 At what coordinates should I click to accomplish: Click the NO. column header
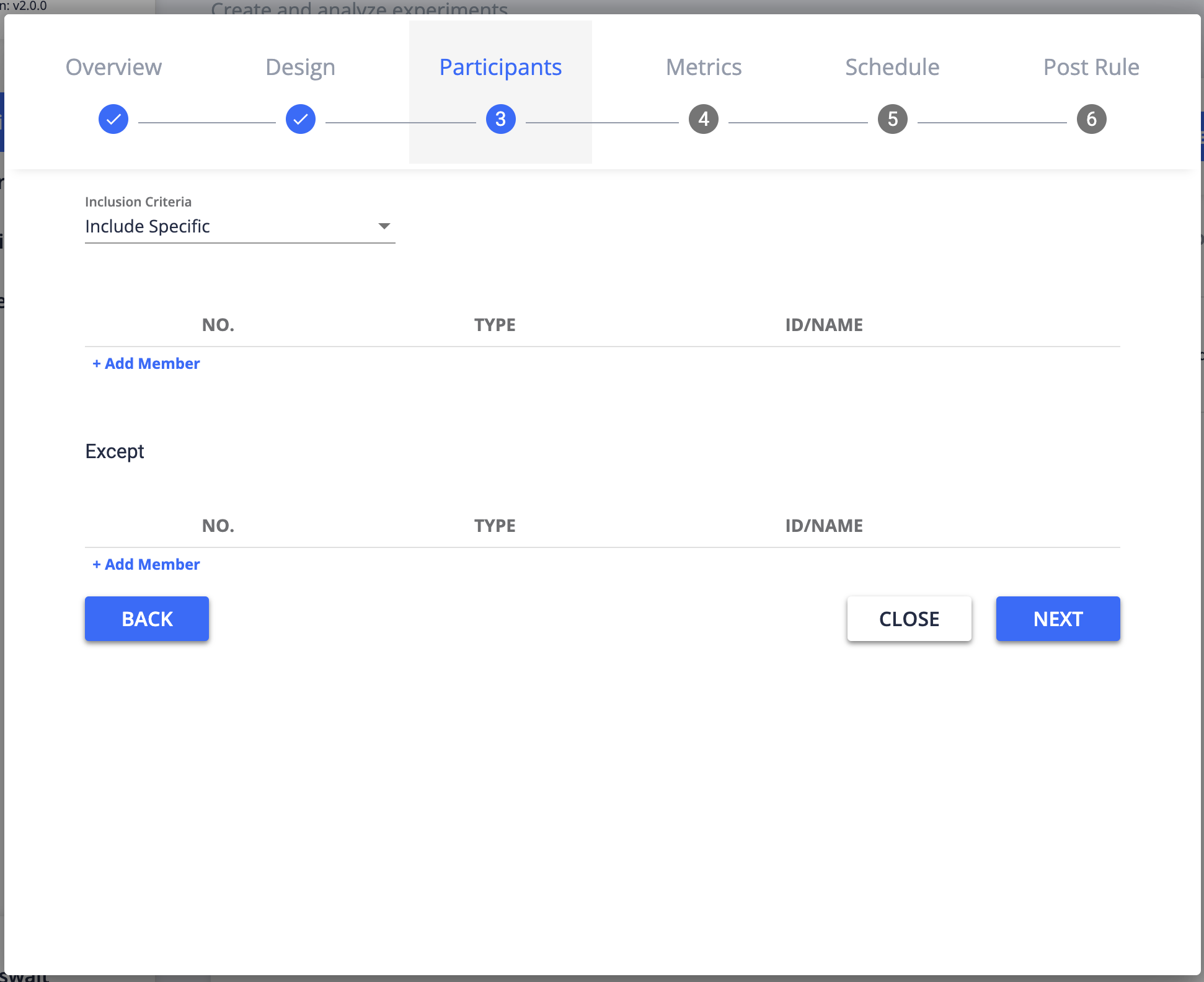pos(218,325)
